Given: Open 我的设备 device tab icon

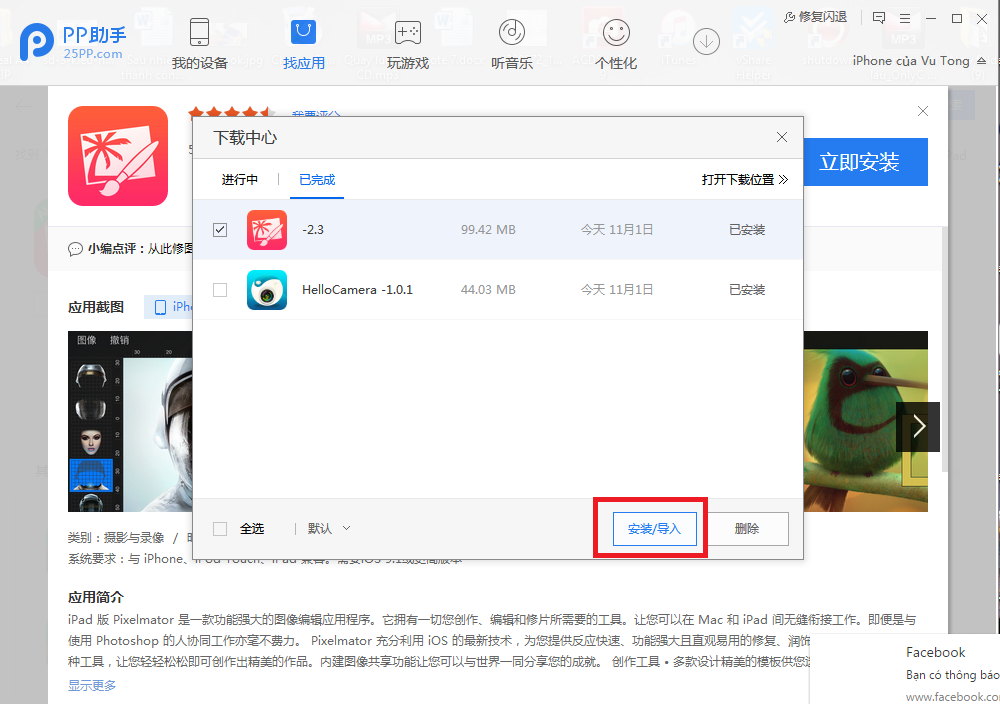Looking at the screenshot, I should coord(199,32).
